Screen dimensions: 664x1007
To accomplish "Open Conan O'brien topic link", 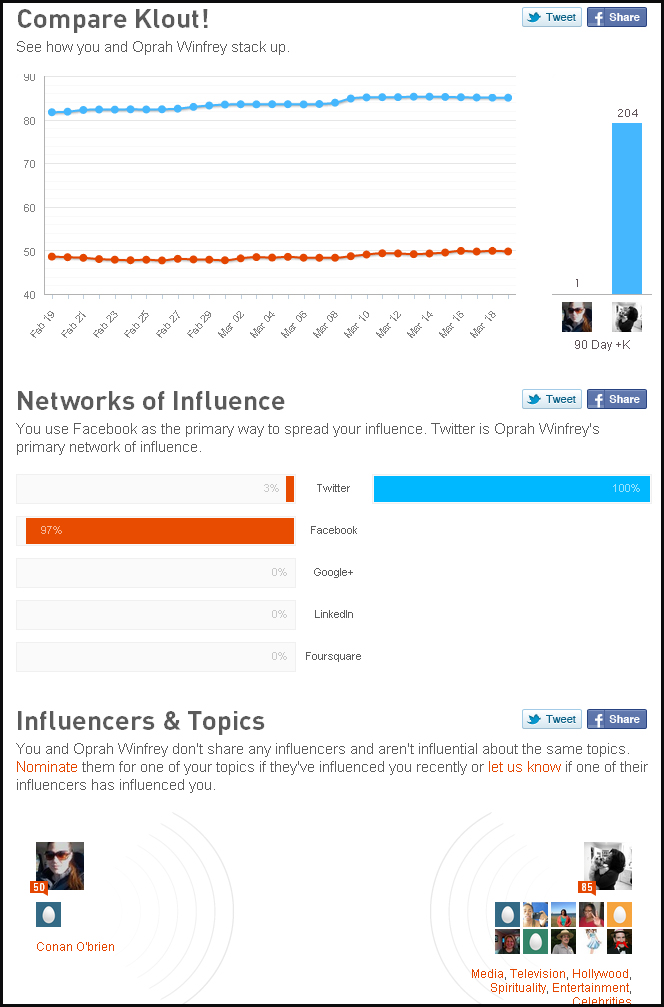I will click(75, 947).
